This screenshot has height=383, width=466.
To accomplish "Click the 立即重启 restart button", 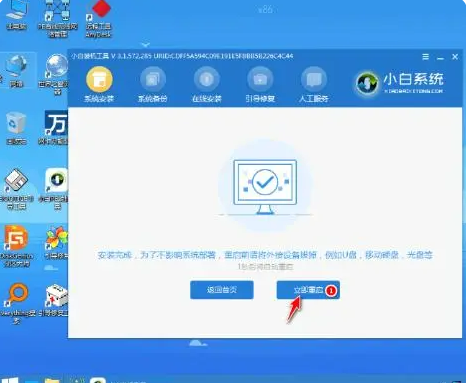I will (x=308, y=290).
